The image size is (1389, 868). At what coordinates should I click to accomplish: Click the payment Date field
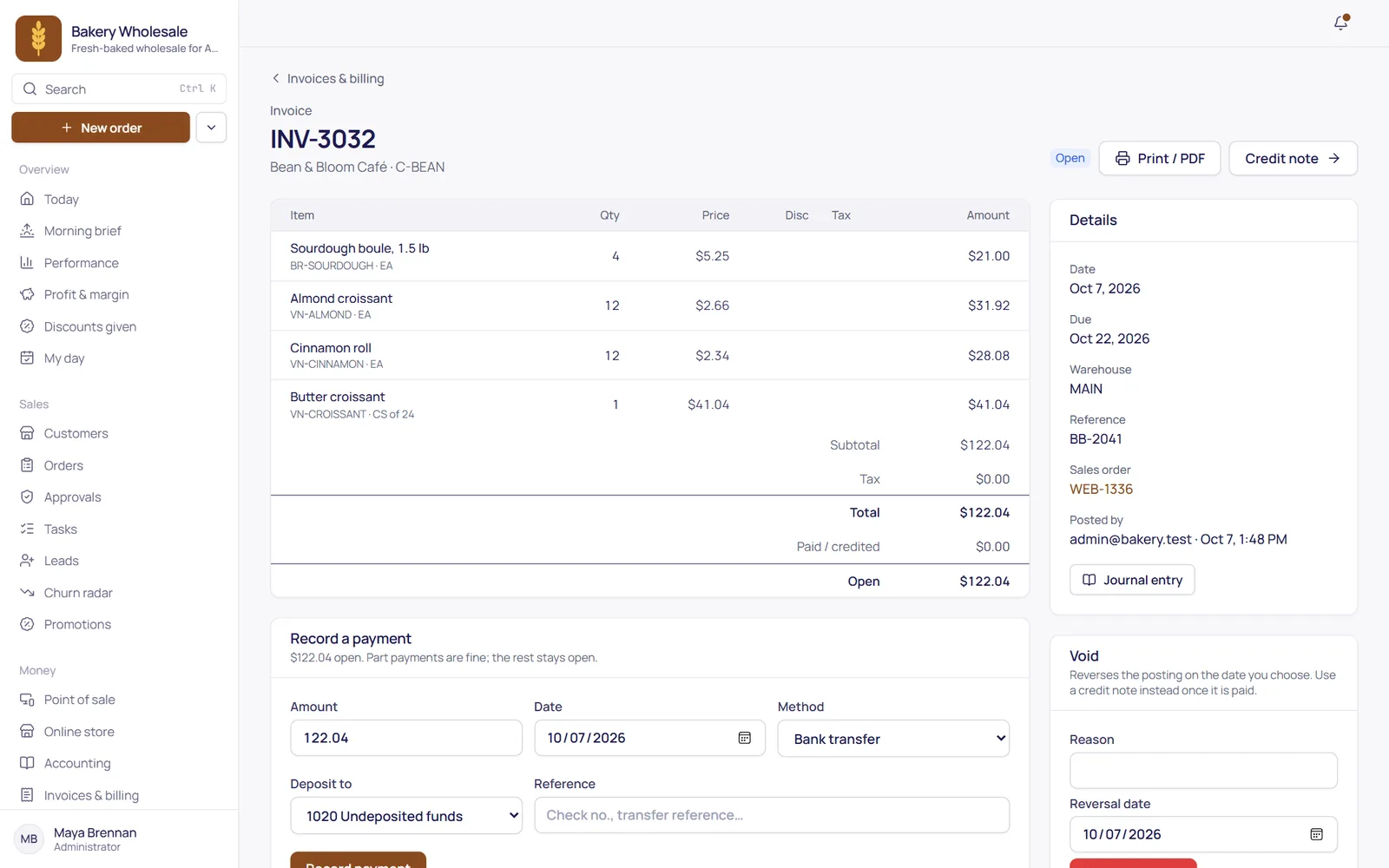click(650, 738)
